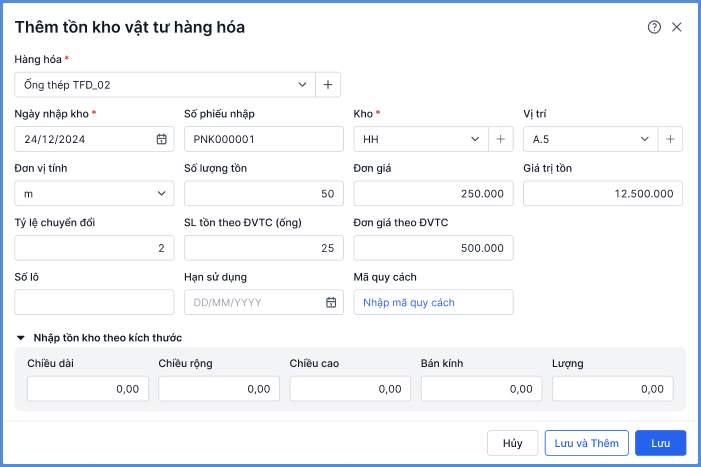Click the help question mark icon
This screenshot has width=701, height=467.
(654, 27)
